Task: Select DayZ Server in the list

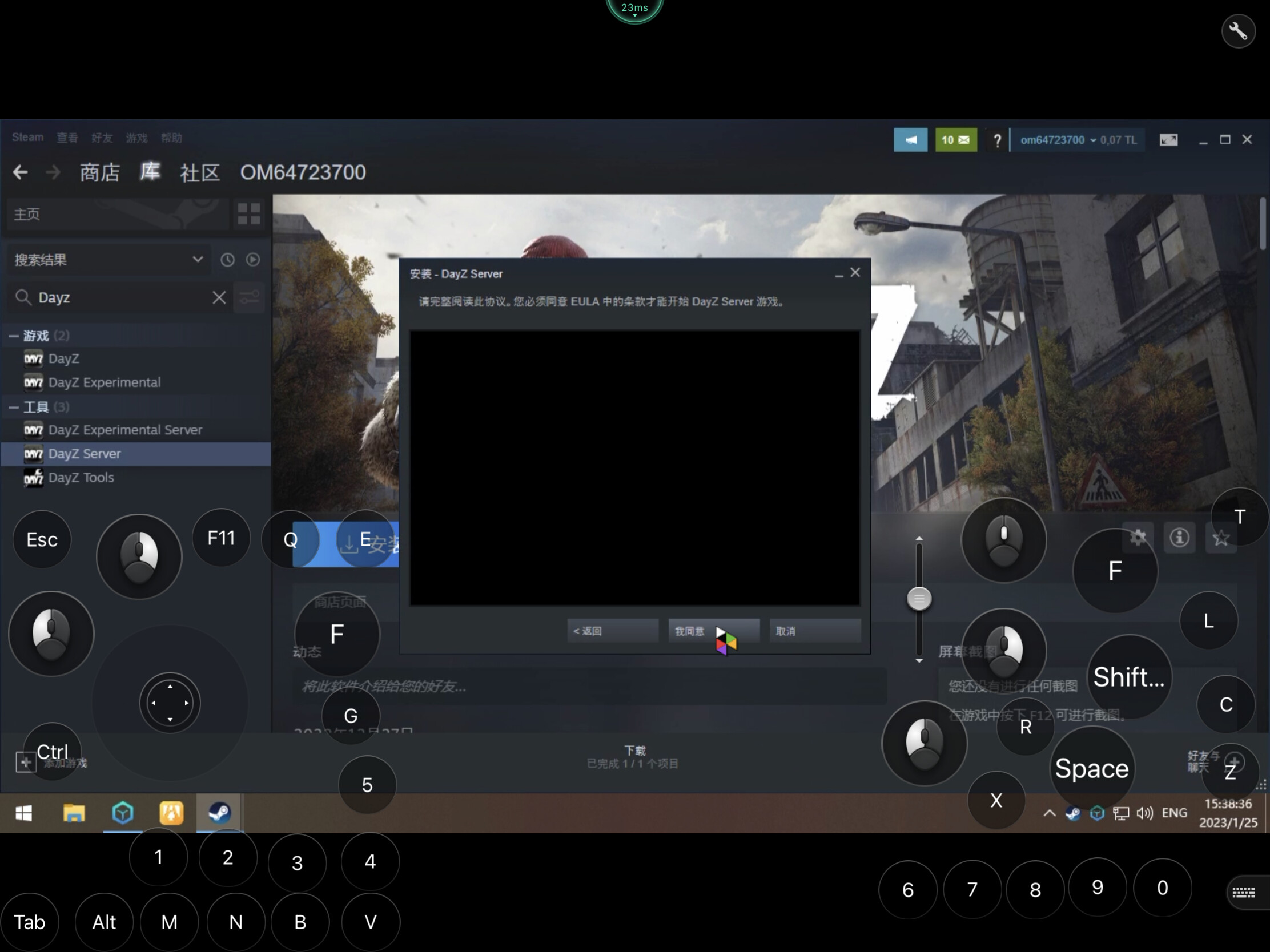Action: point(136,454)
